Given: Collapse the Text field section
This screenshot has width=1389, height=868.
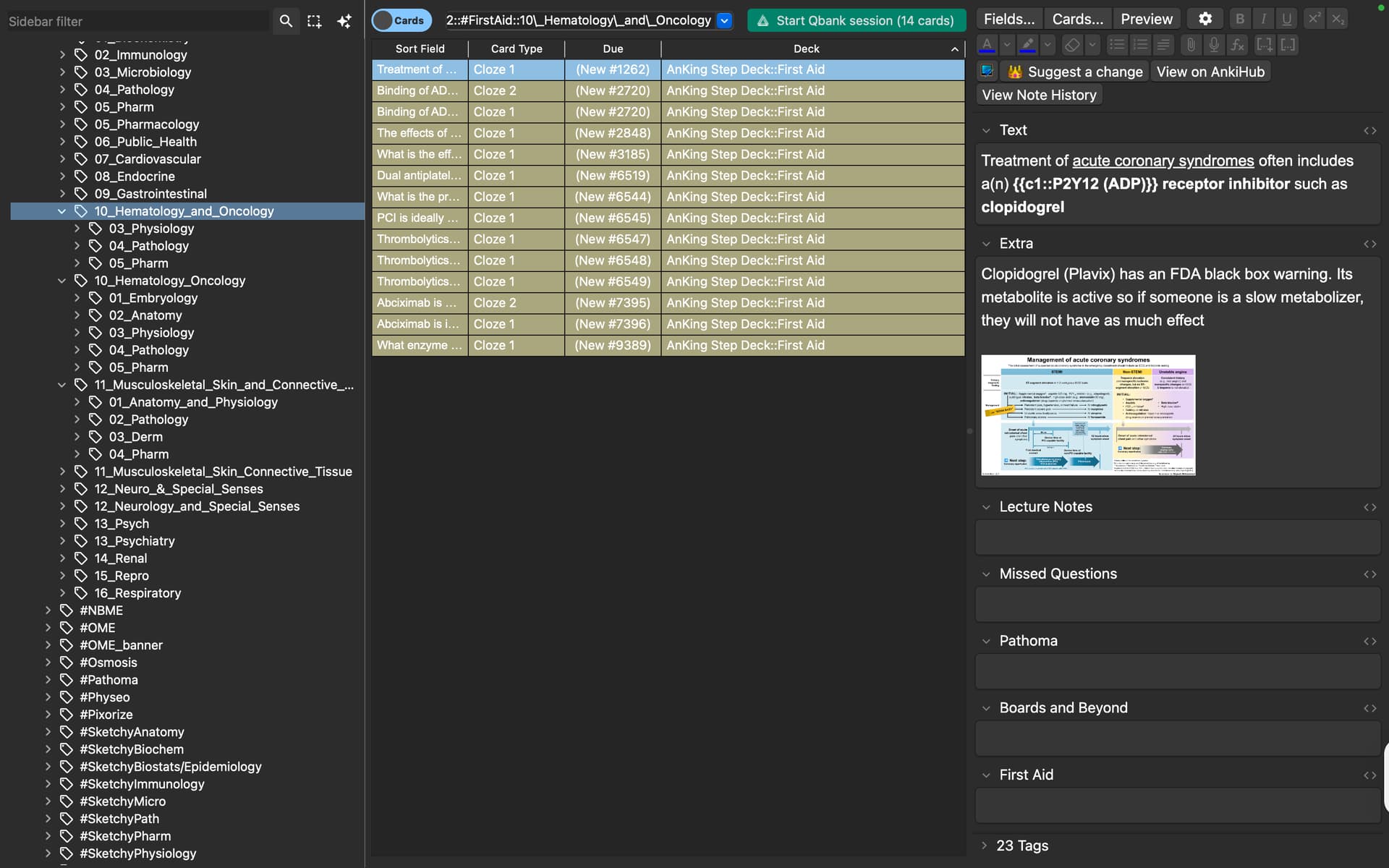Looking at the screenshot, I should (x=986, y=131).
